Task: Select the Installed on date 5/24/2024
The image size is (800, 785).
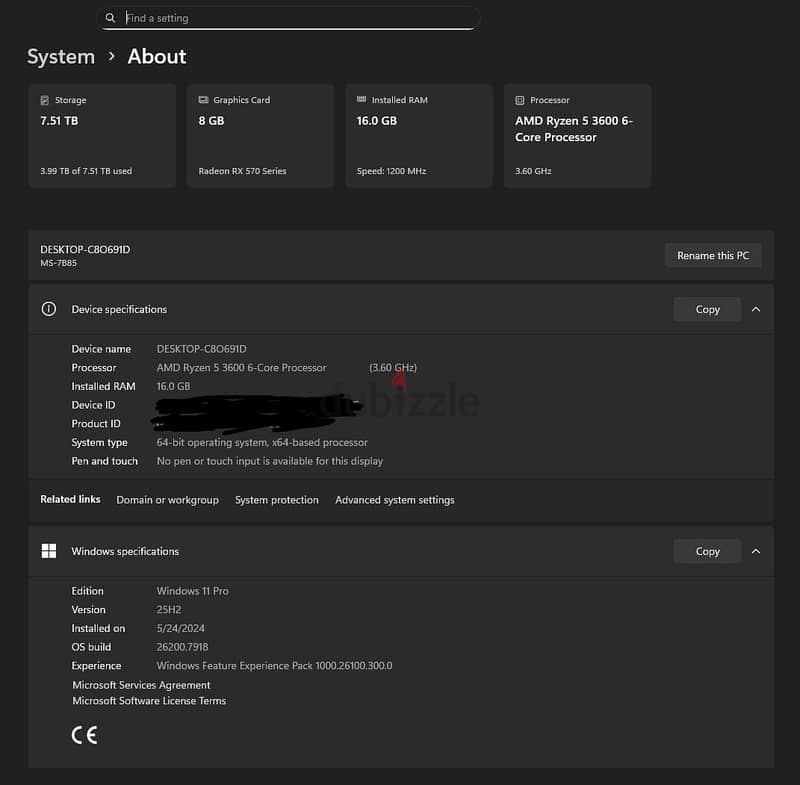Action: pos(181,628)
